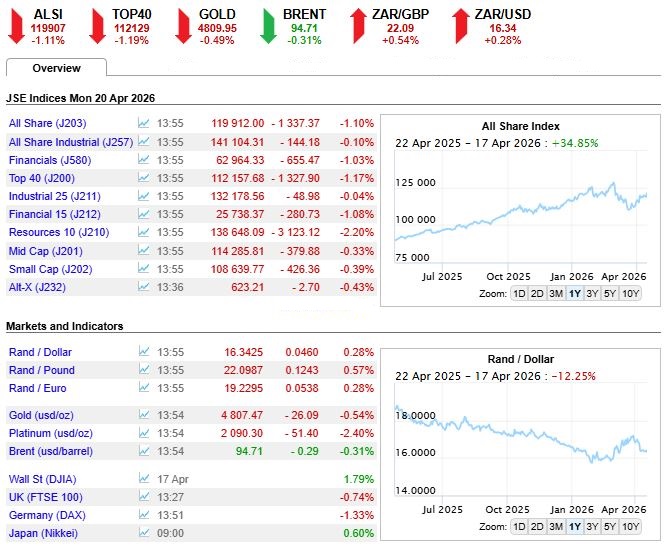The height and width of the screenshot is (546, 669).
Task: Select 3M zoom on All Share Index chart
Action: (556, 293)
